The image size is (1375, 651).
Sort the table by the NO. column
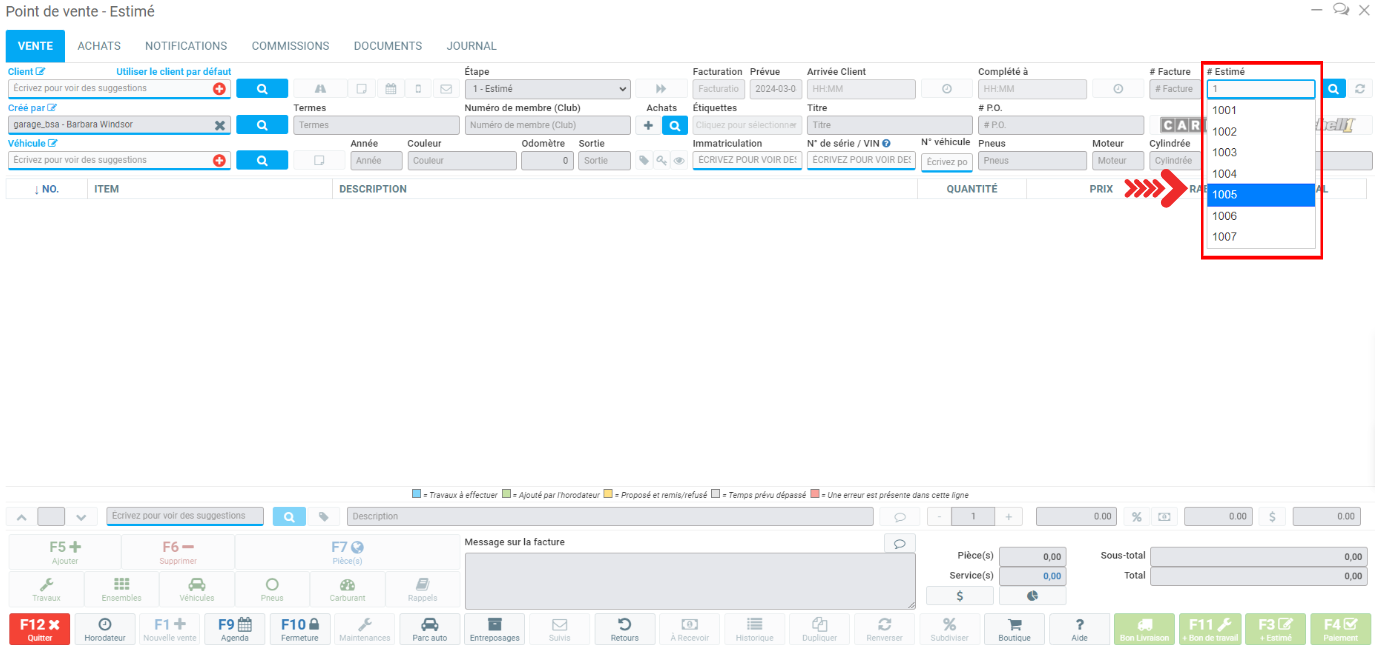click(x=46, y=189)
